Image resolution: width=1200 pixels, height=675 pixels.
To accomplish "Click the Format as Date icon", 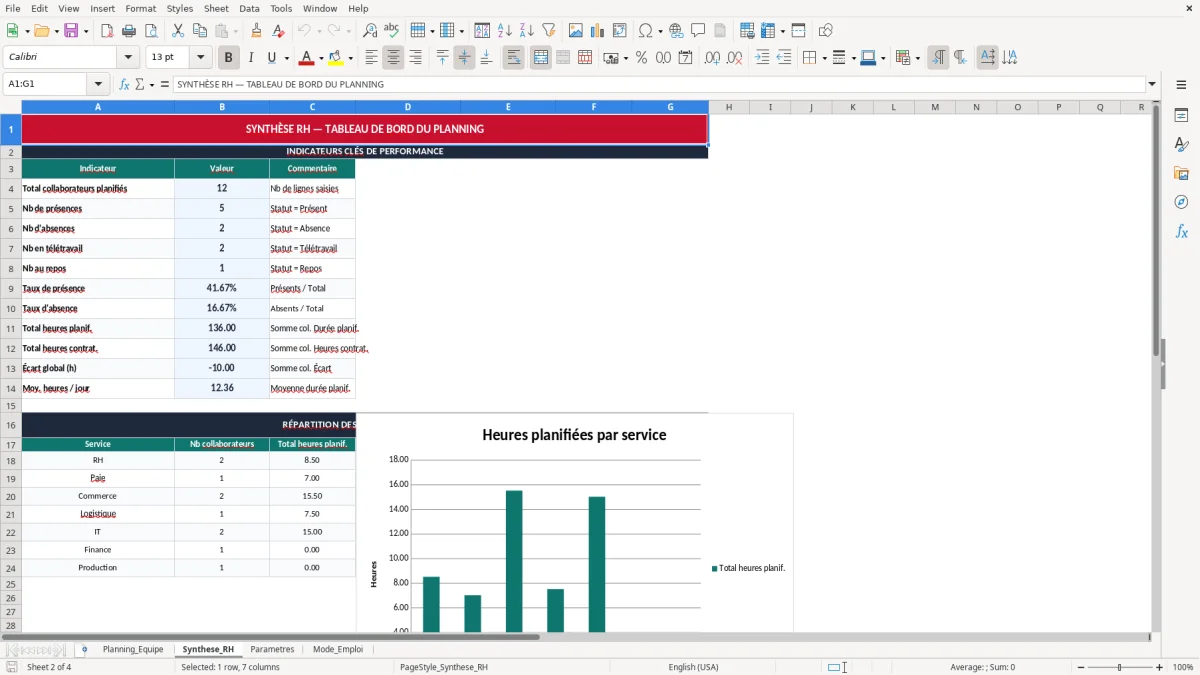I will click(x=685, y=58).
